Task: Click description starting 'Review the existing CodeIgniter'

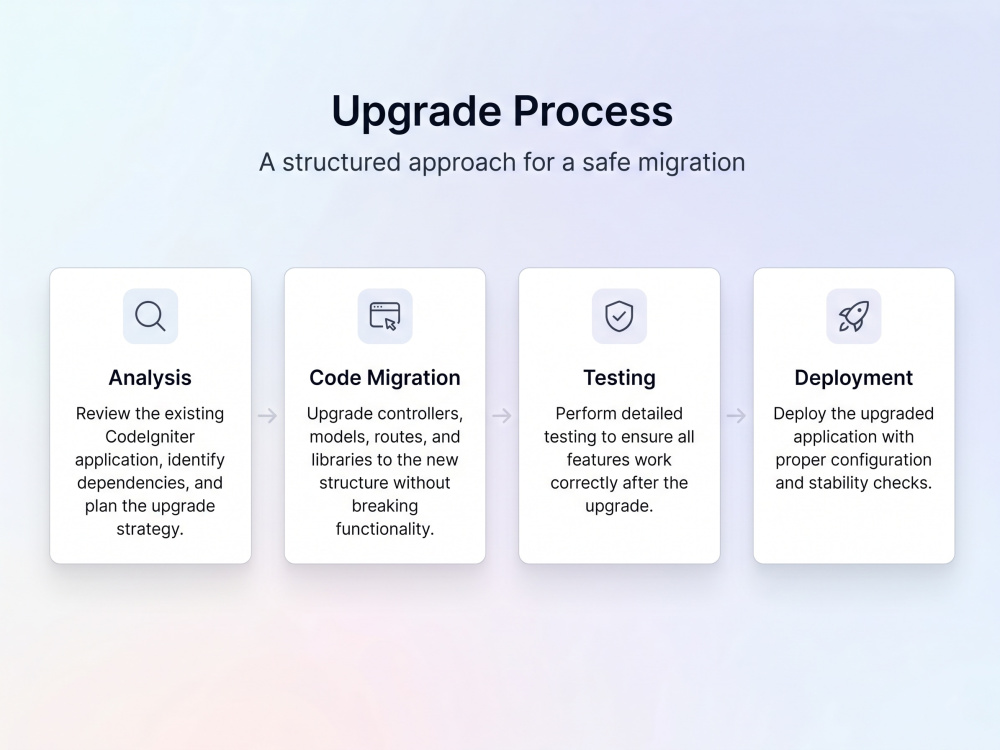Action: [150, 471]
